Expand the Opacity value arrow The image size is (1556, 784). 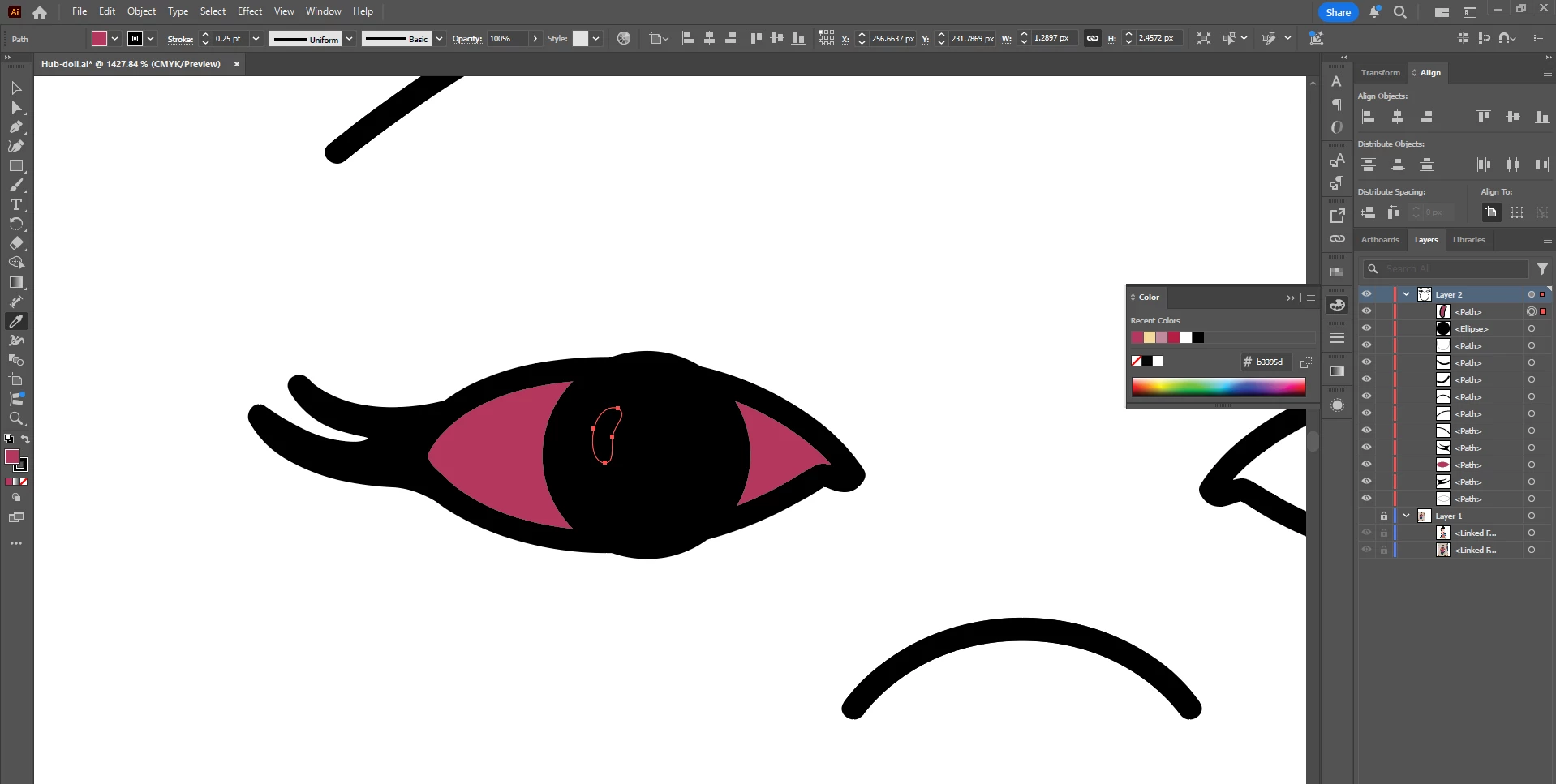tap(535, 38)
